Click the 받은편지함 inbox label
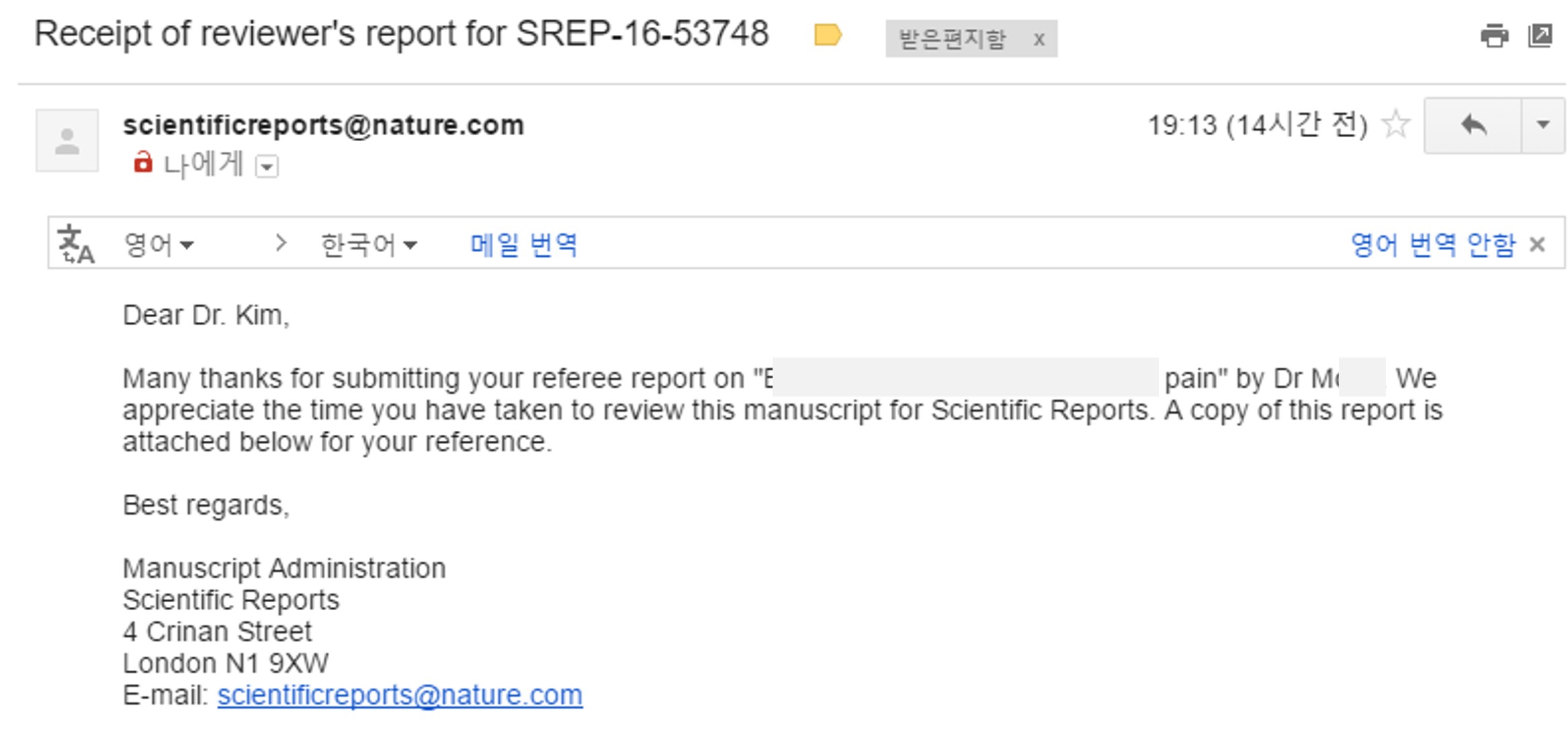The width and height of the screenshot is (1568, 752). click(952, 39)
